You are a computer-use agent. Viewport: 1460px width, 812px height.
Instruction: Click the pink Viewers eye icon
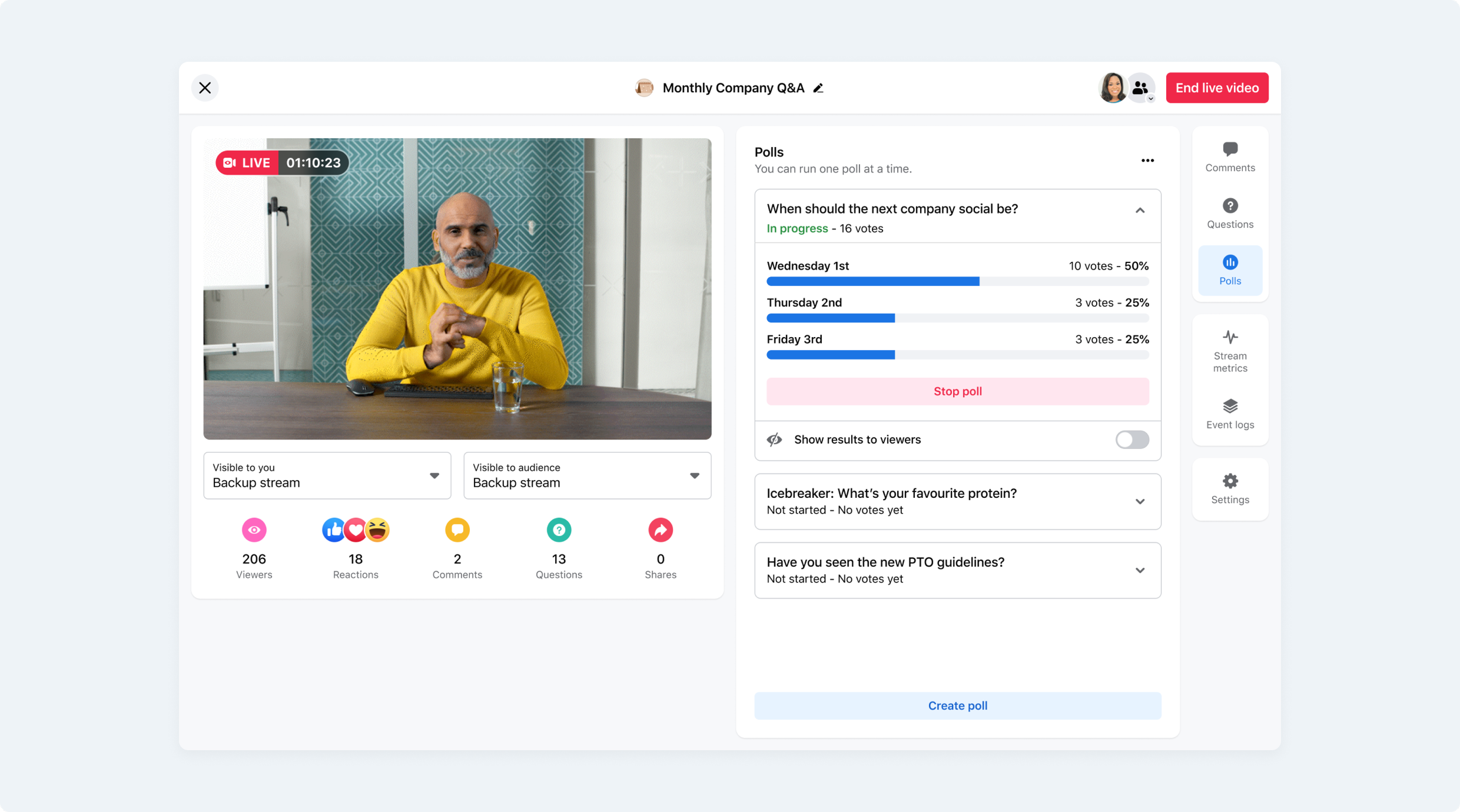(x=254, y=530)
